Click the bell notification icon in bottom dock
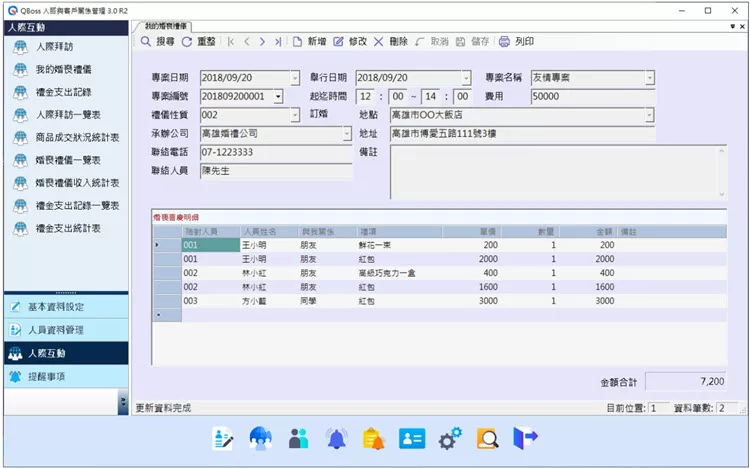Screen dimensions: 750x468 [x=336, y=438]
